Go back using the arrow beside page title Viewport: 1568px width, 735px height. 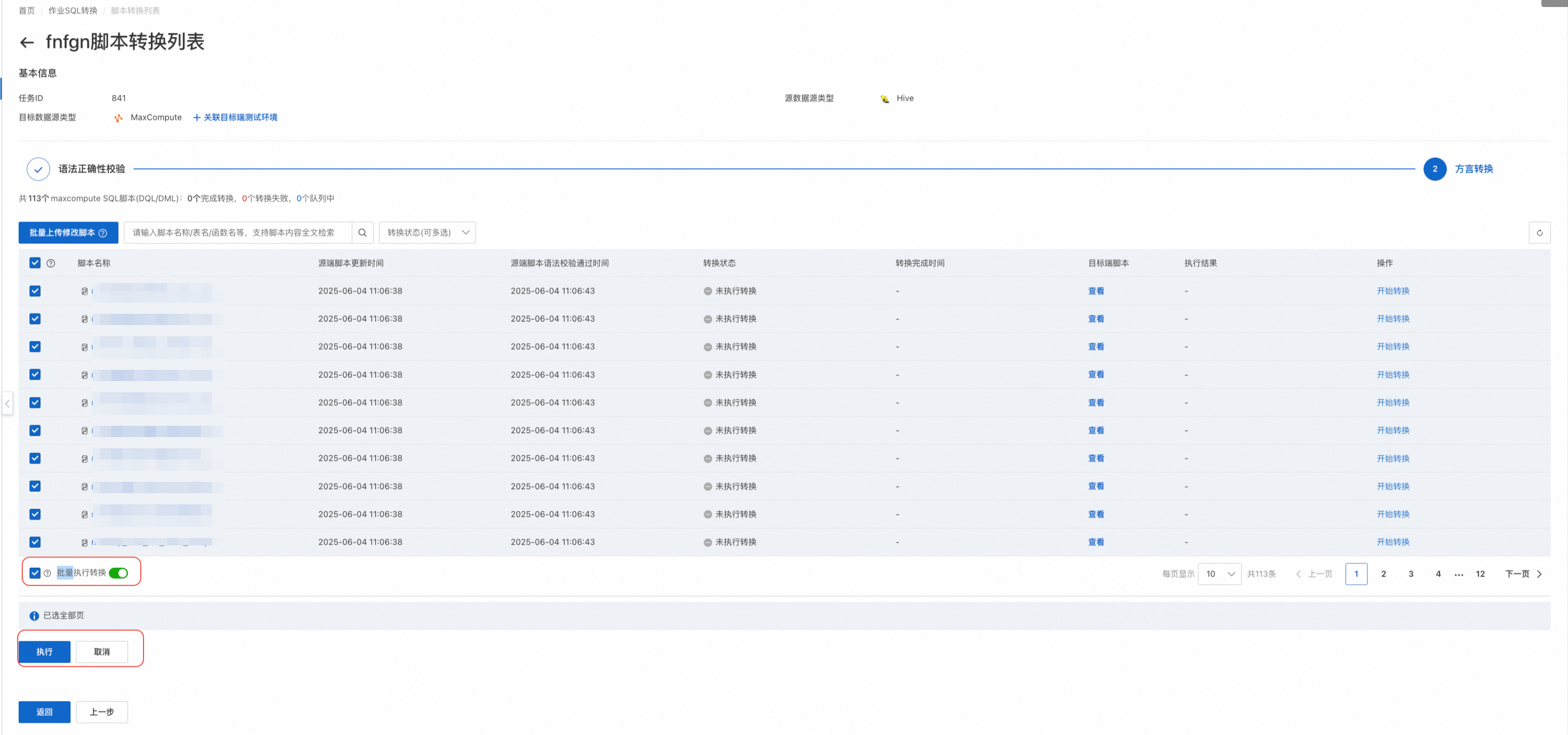(26, 42)
